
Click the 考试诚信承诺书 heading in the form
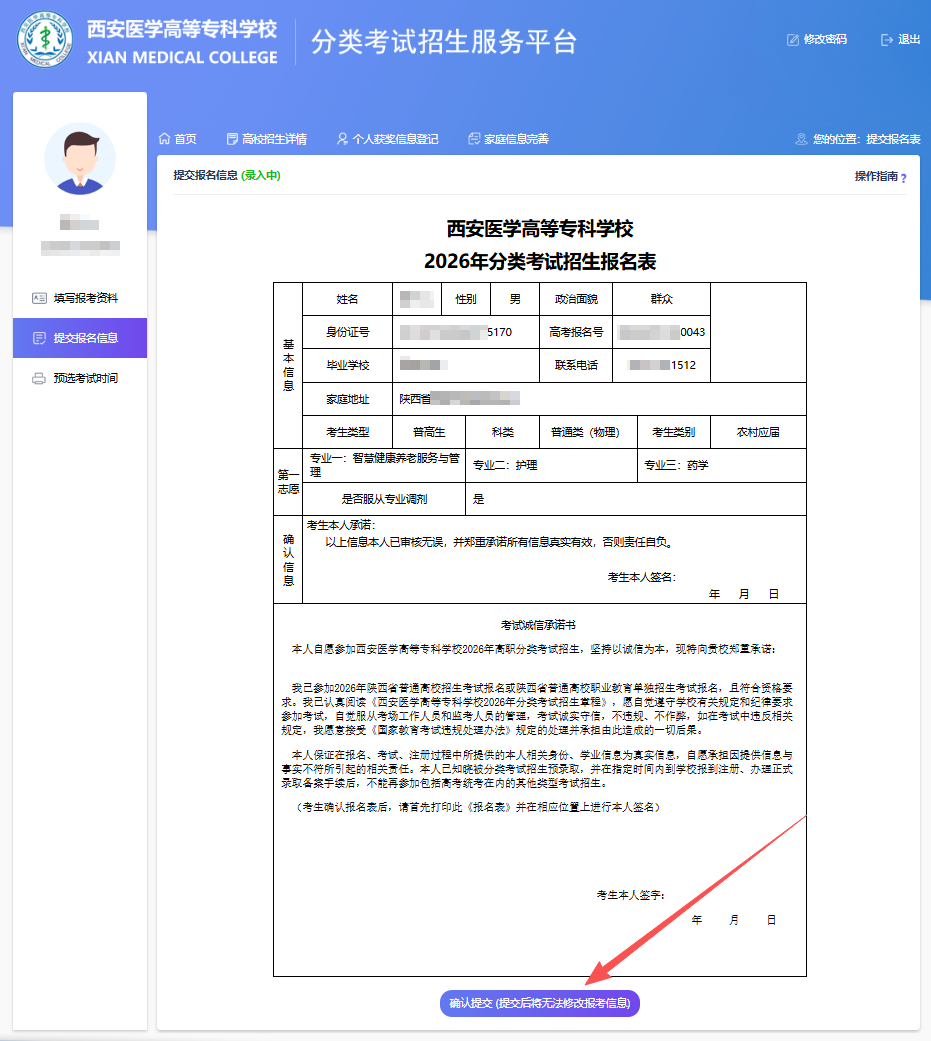pyautogui.click(x=539, y=624)
